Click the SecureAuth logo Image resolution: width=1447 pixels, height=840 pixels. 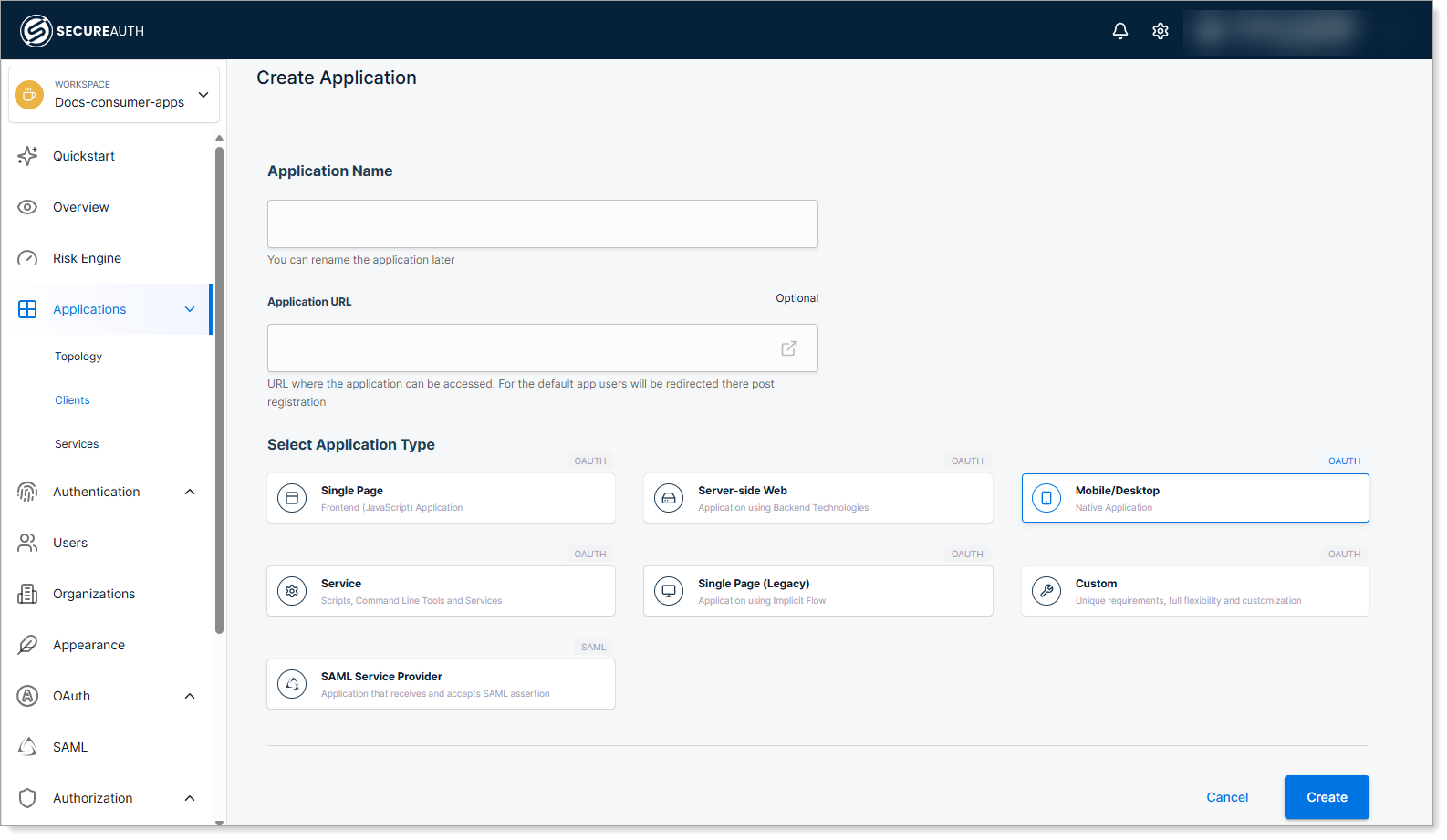[x=82, y=31]
